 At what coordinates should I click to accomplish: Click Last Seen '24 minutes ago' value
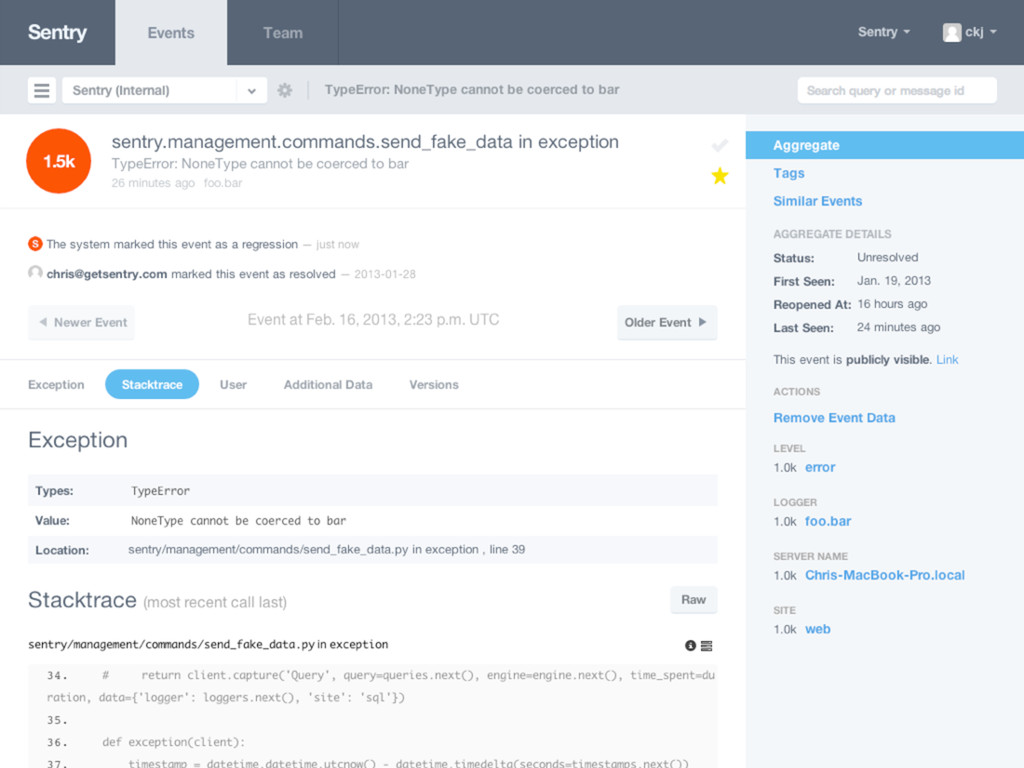point(899,327)
